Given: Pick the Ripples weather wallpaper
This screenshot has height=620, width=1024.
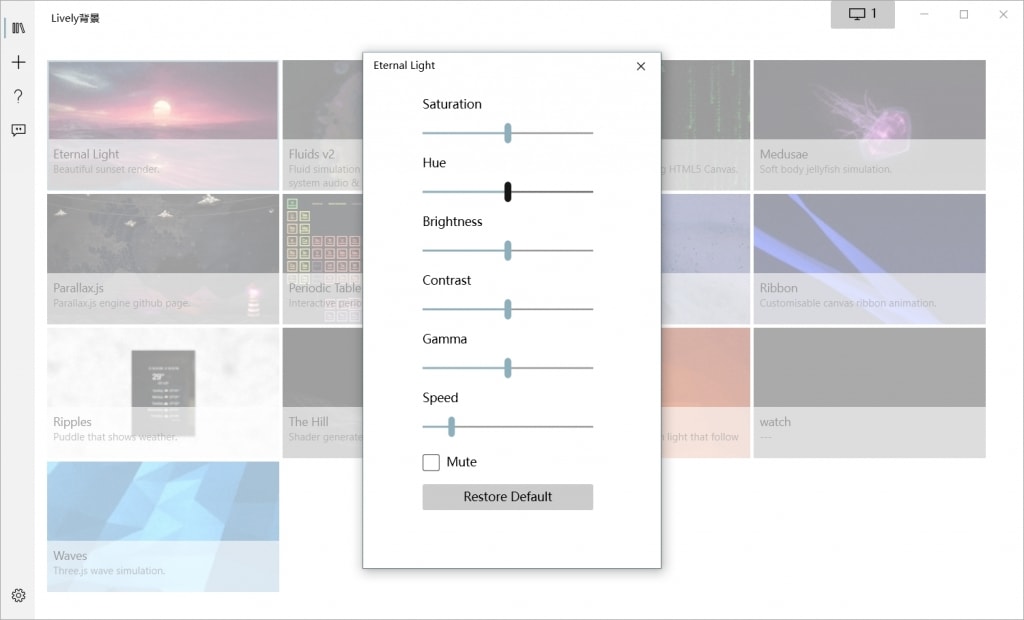Looking at the screenshot, I should tap(162, 392).
